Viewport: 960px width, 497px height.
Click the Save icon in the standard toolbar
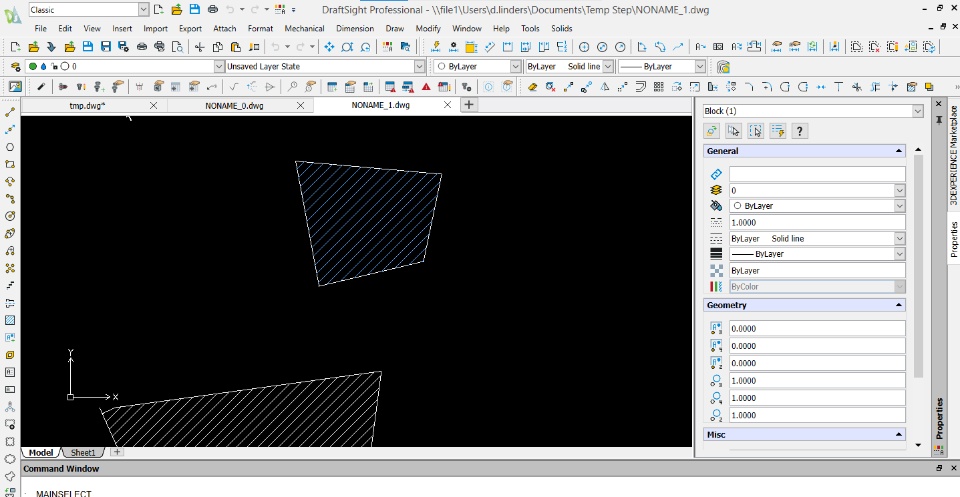click(x=88, y=47)
